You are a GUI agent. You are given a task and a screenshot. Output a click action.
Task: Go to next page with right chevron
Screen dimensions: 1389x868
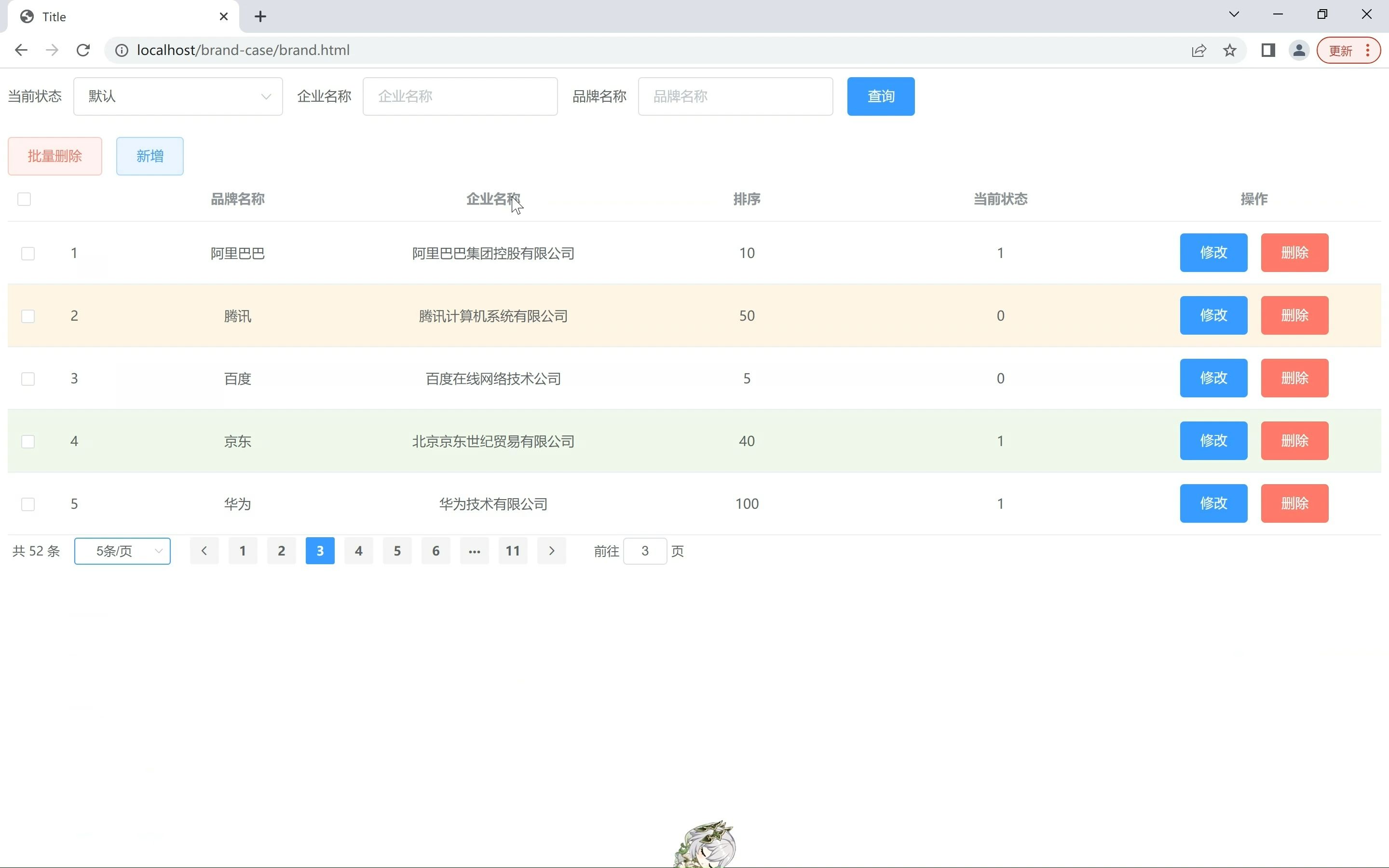coord(552,551)
